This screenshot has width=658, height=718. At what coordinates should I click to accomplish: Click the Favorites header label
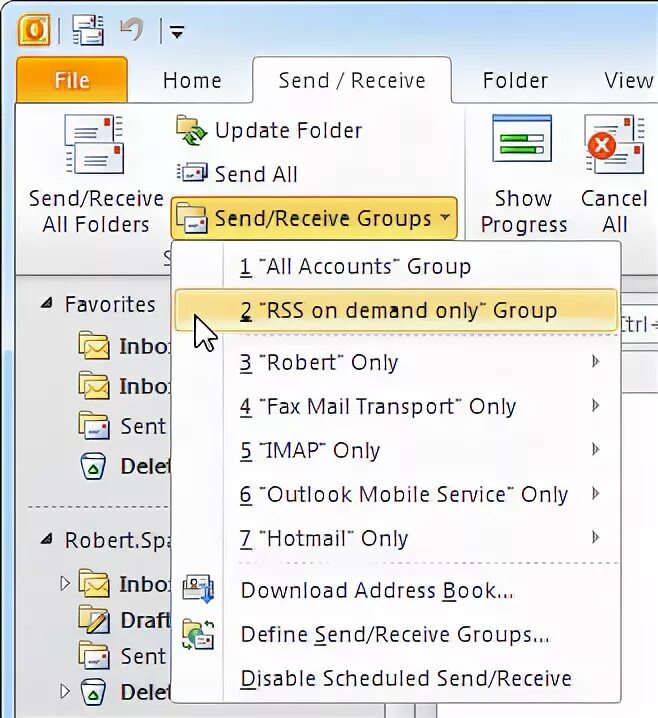click(110, 305)
